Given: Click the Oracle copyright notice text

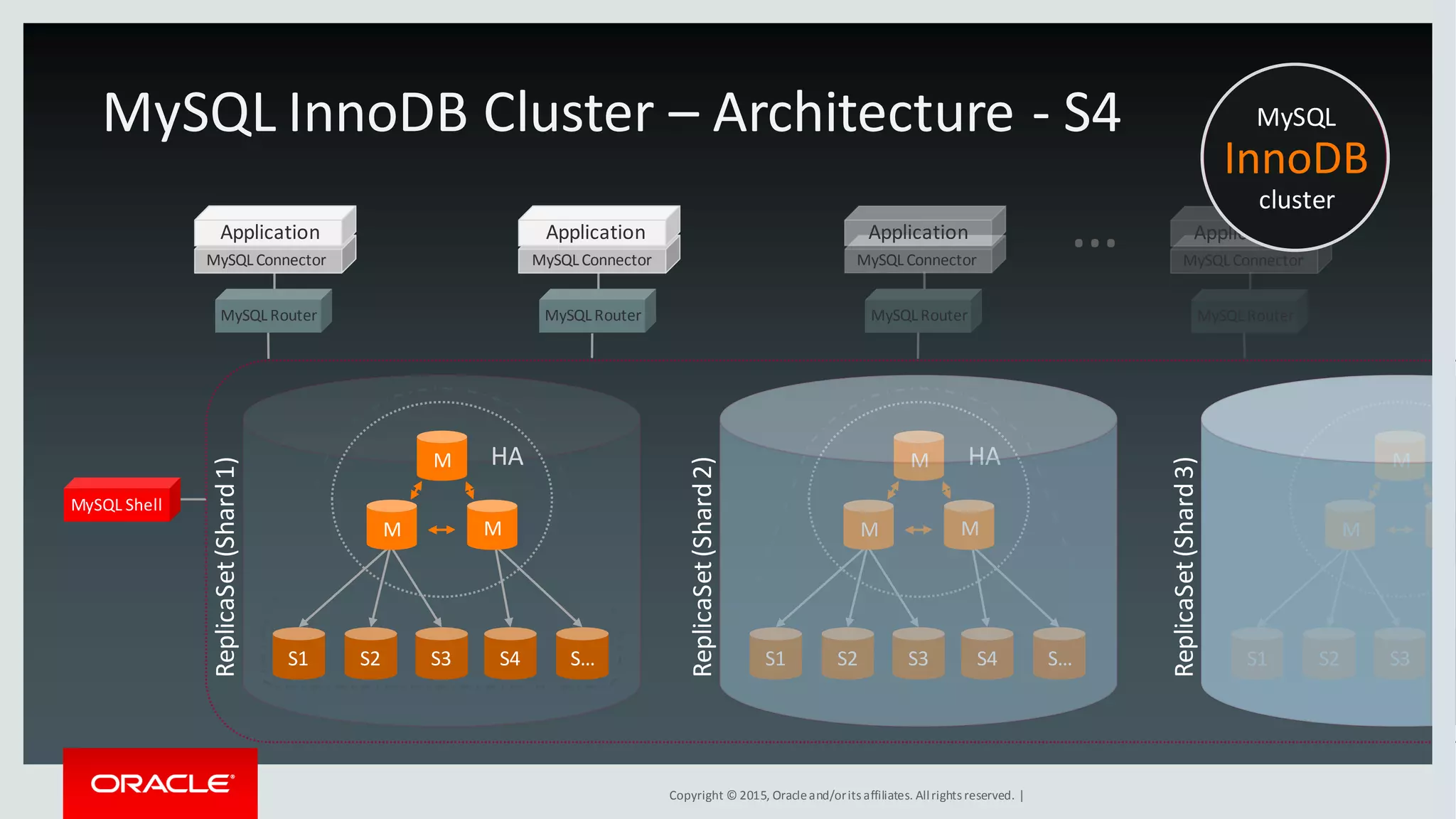Looking at the screenshot, I should (842, 796).
